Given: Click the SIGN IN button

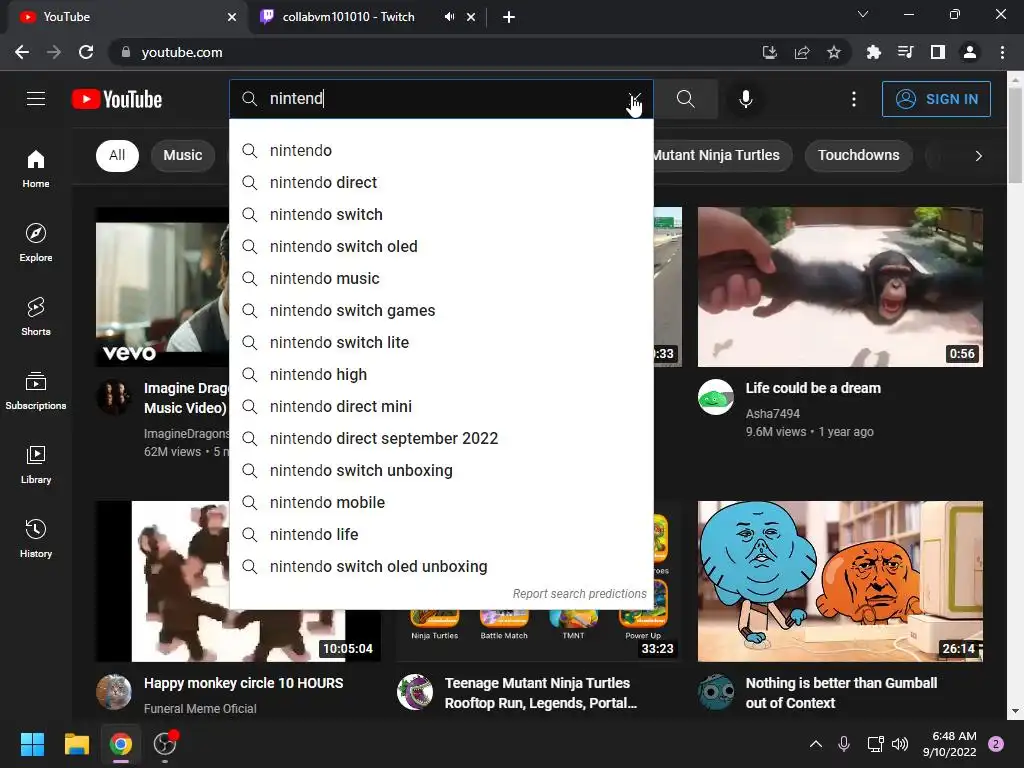Looking at the screenshot, I should click(936, 99).
